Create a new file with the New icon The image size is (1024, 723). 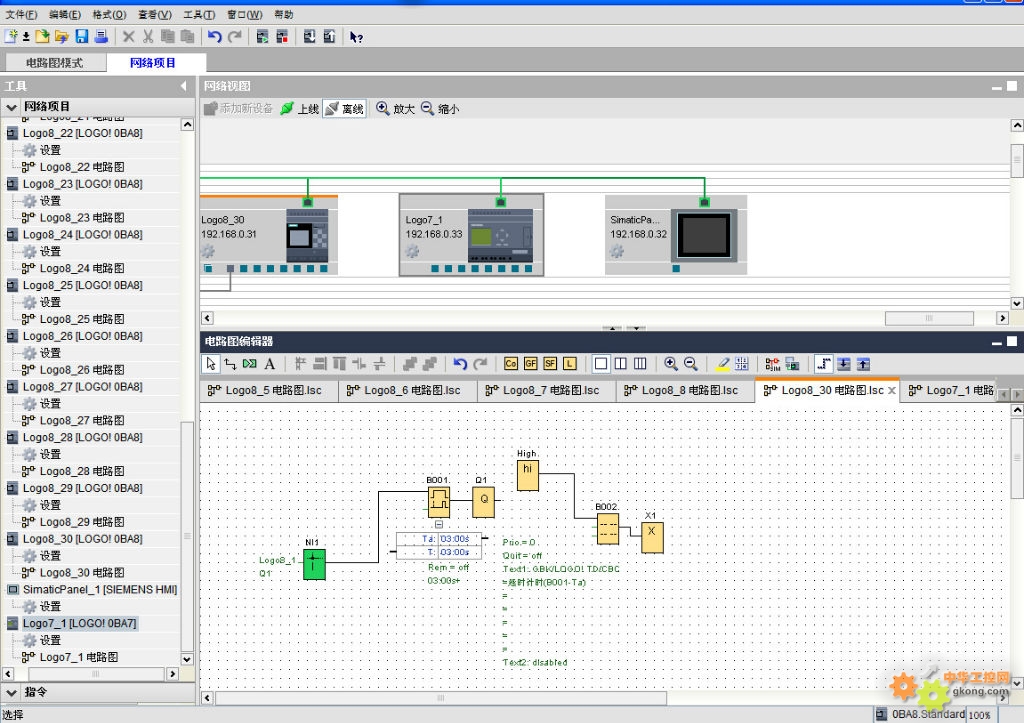pyautogui.click(x=11, y=37)
